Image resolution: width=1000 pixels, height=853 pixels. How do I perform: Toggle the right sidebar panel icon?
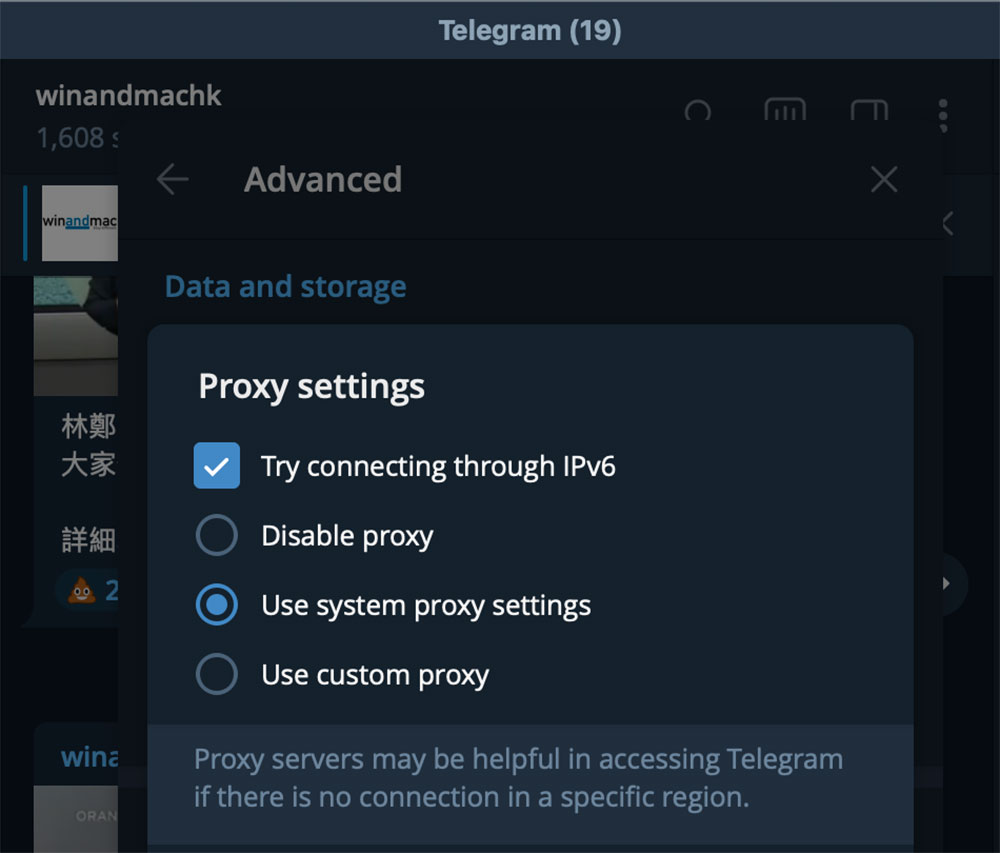(x=869, y=111)
